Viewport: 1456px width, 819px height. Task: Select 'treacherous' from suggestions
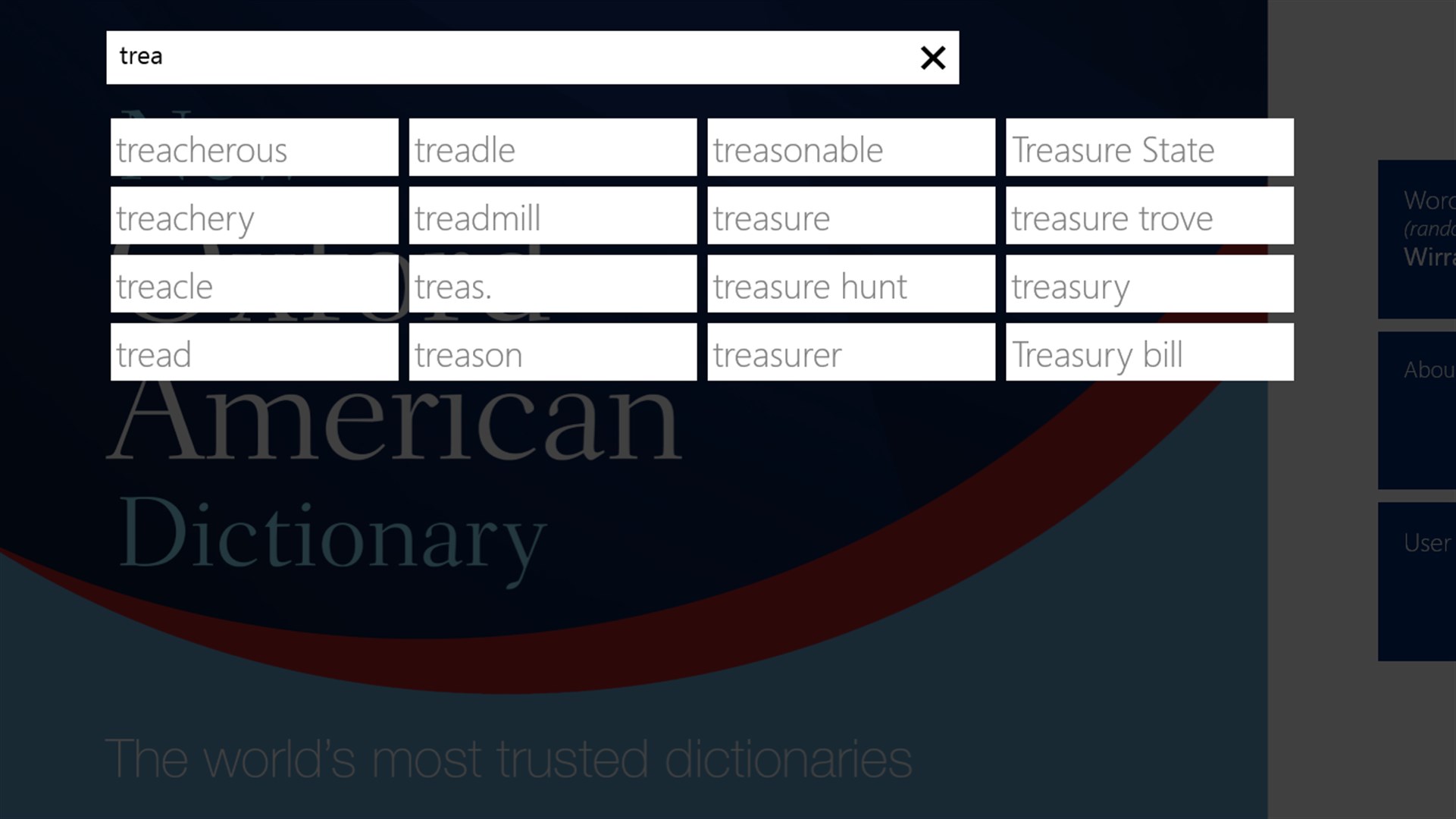pos(254,147)
